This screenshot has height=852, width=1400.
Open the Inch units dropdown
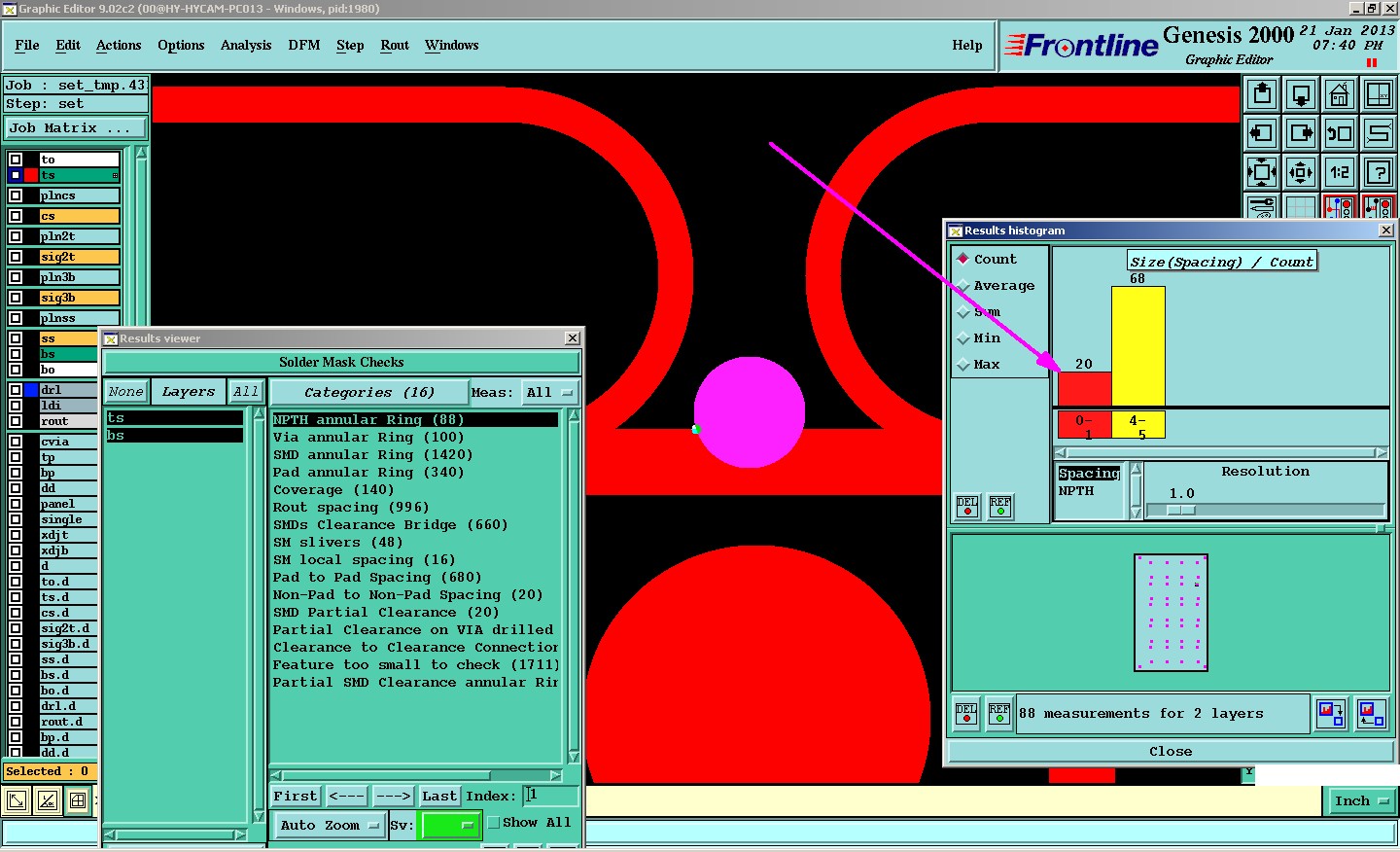[x=1361, y=801]
